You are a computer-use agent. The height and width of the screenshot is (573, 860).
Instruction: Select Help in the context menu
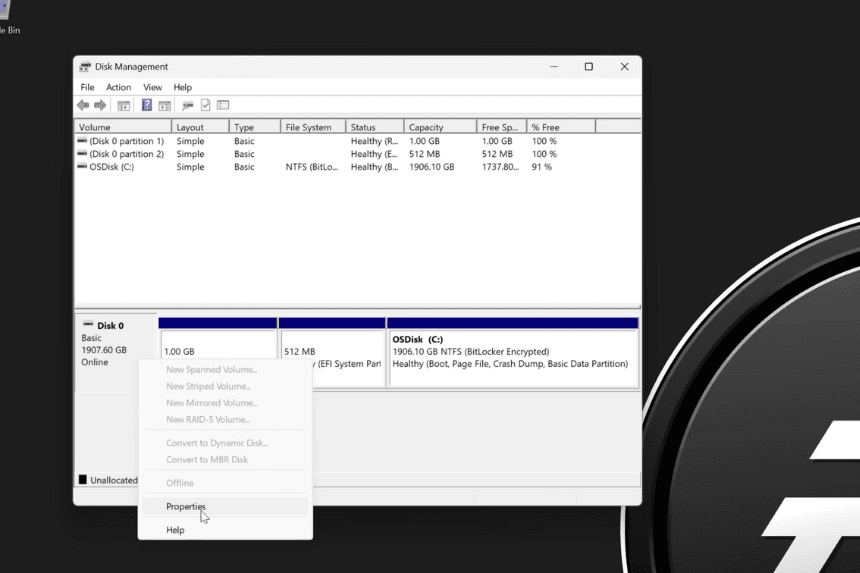tap(175, 530)
